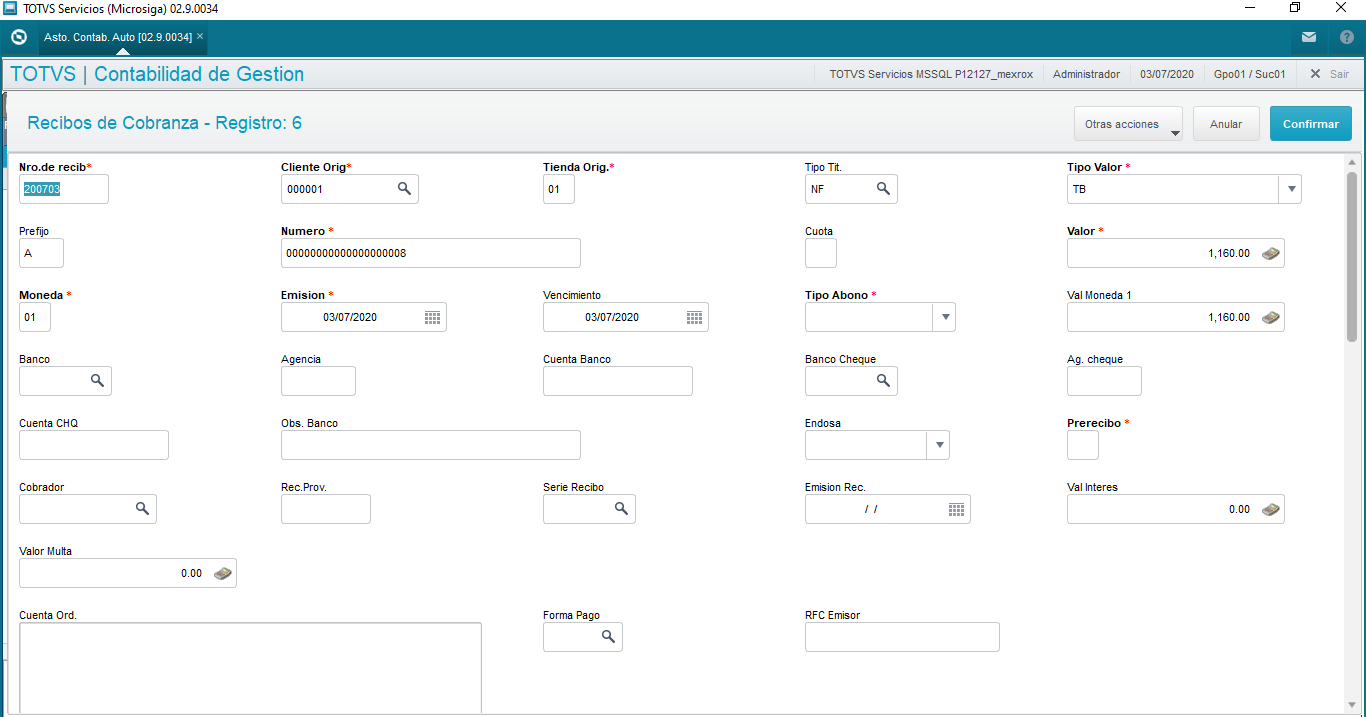Click the 03/07/2020 date in header
This screenshot has height=717, width=1366.
(x=1167, y=74)
